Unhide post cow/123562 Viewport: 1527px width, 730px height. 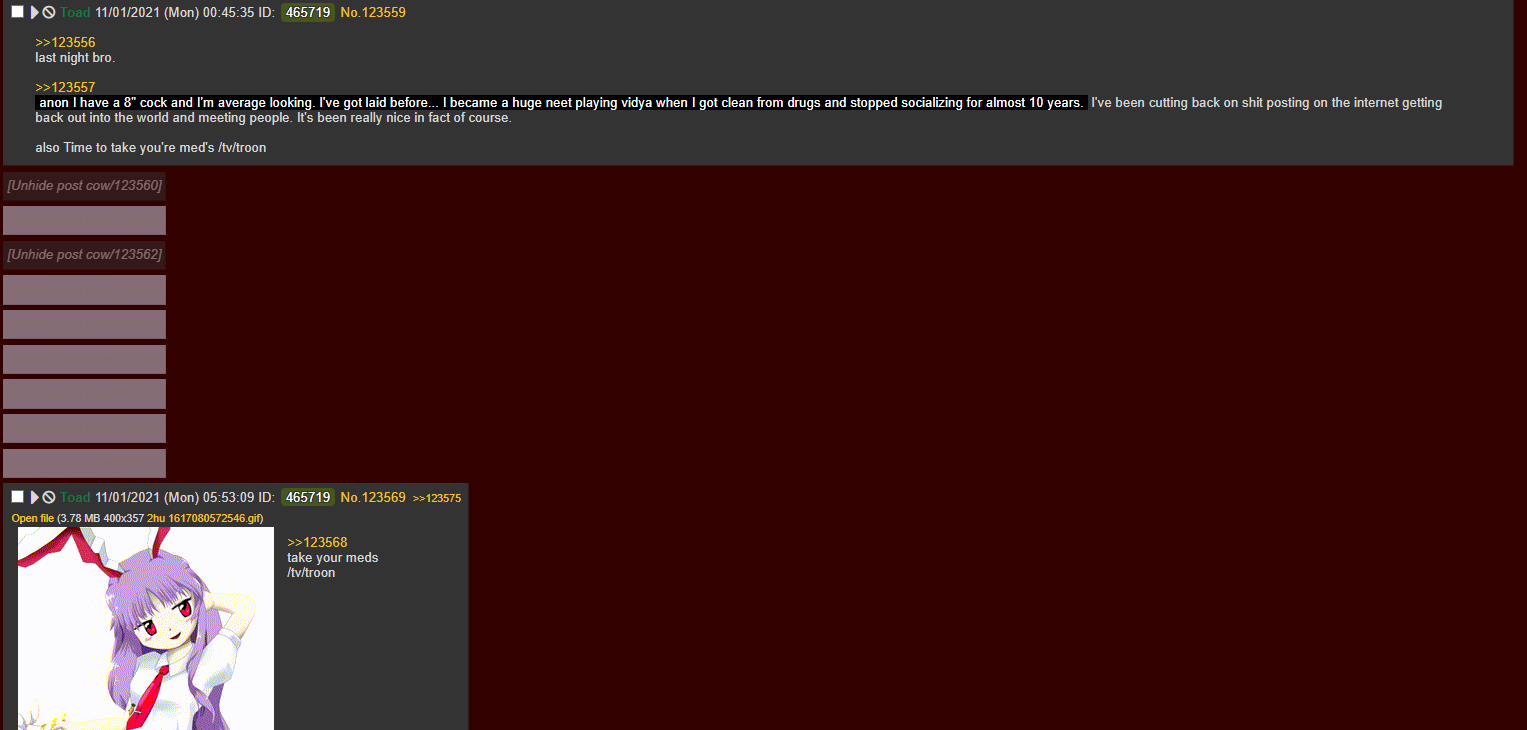click(84, 254)
